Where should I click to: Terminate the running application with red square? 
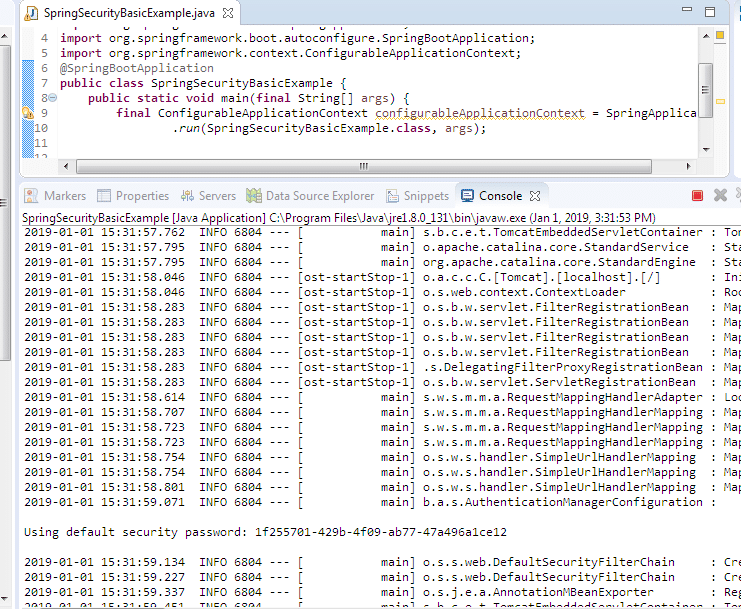697,196
